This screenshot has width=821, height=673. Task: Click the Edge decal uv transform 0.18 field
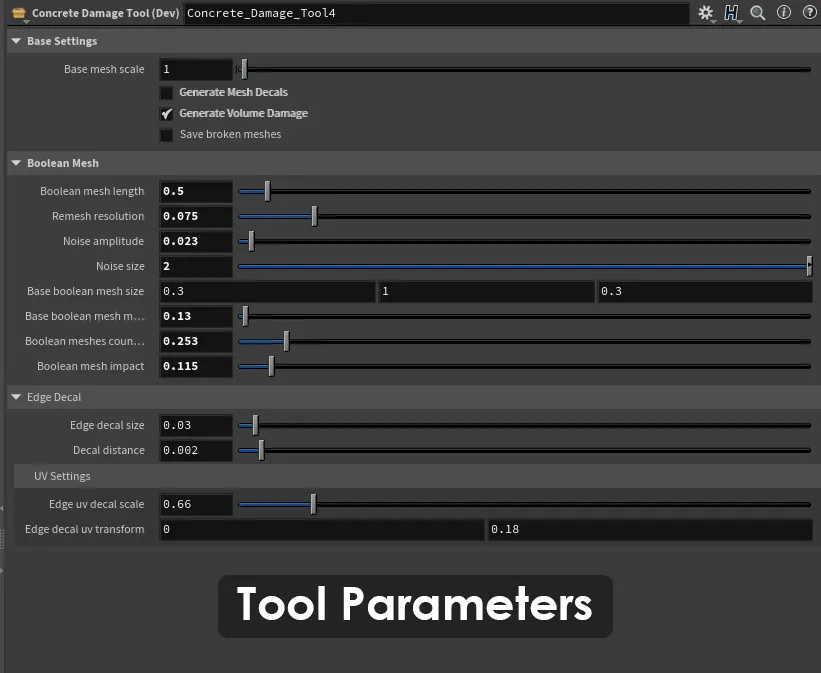[x=650, y=529]
